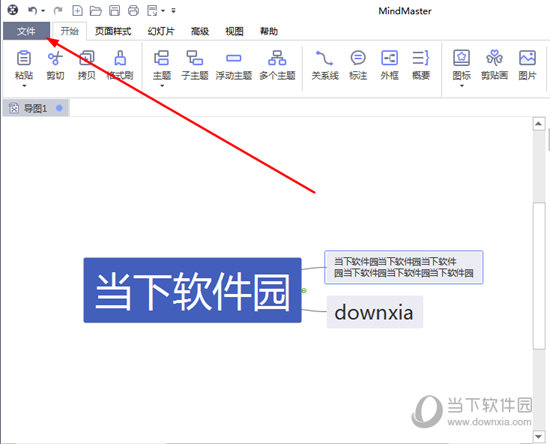Click the open folder icon

(96, 11)
